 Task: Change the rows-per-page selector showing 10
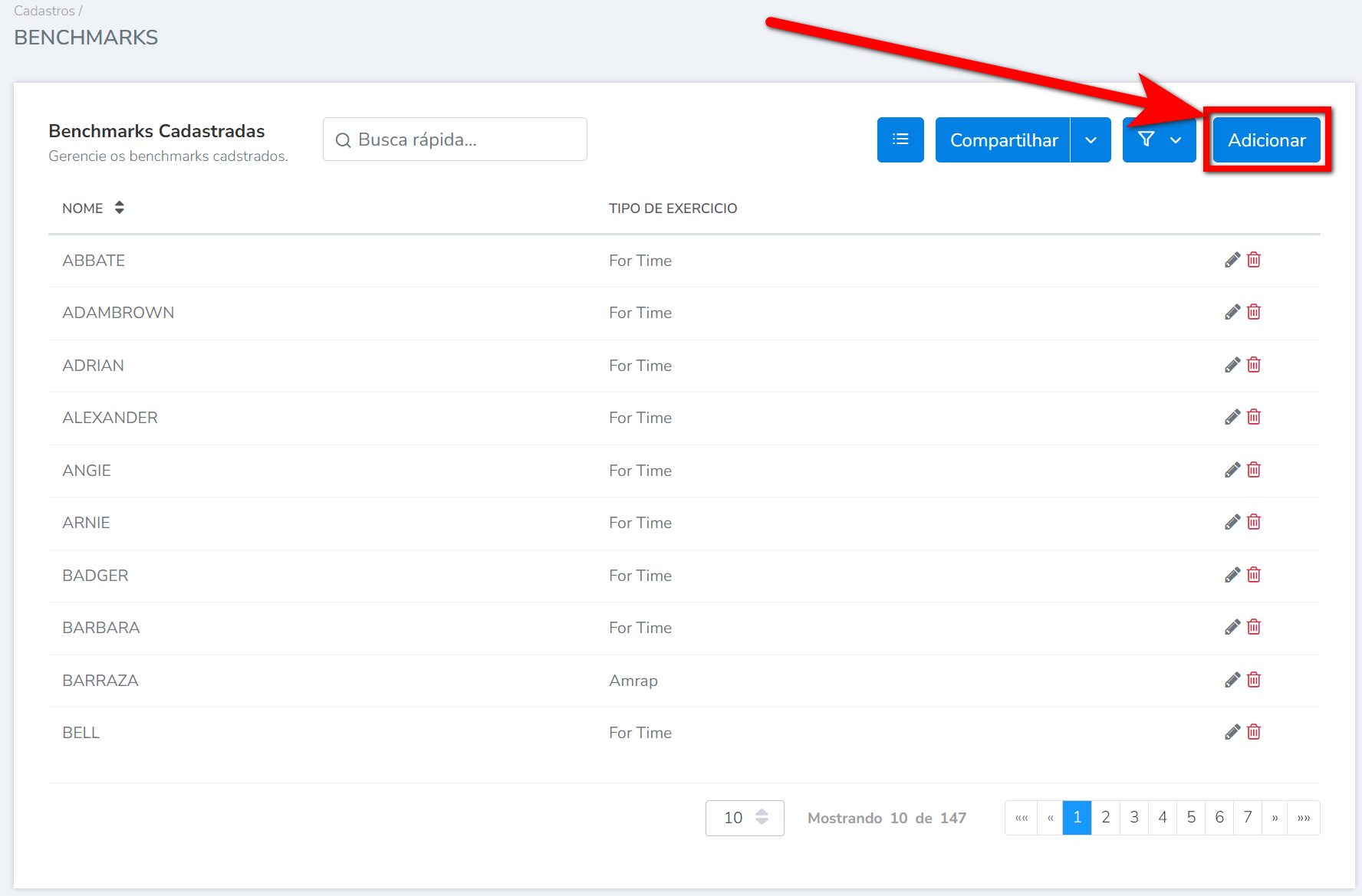click(x=744, y=818)
